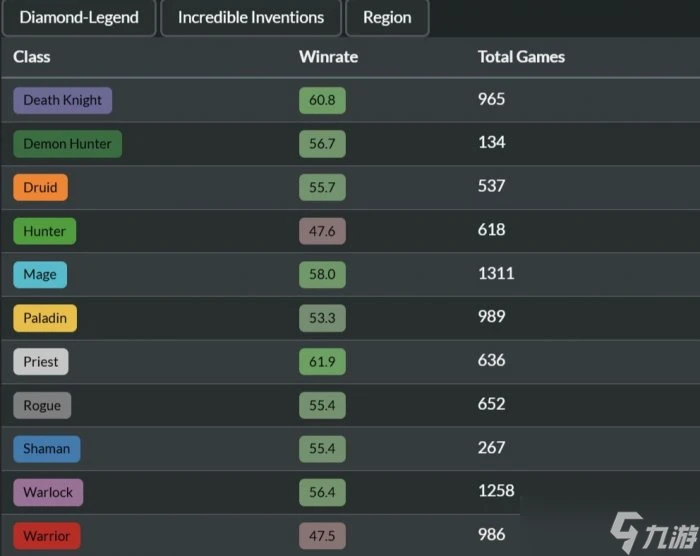
Task: Click the 61.9 winrate value for Priest
Action: tap(322, 362)
